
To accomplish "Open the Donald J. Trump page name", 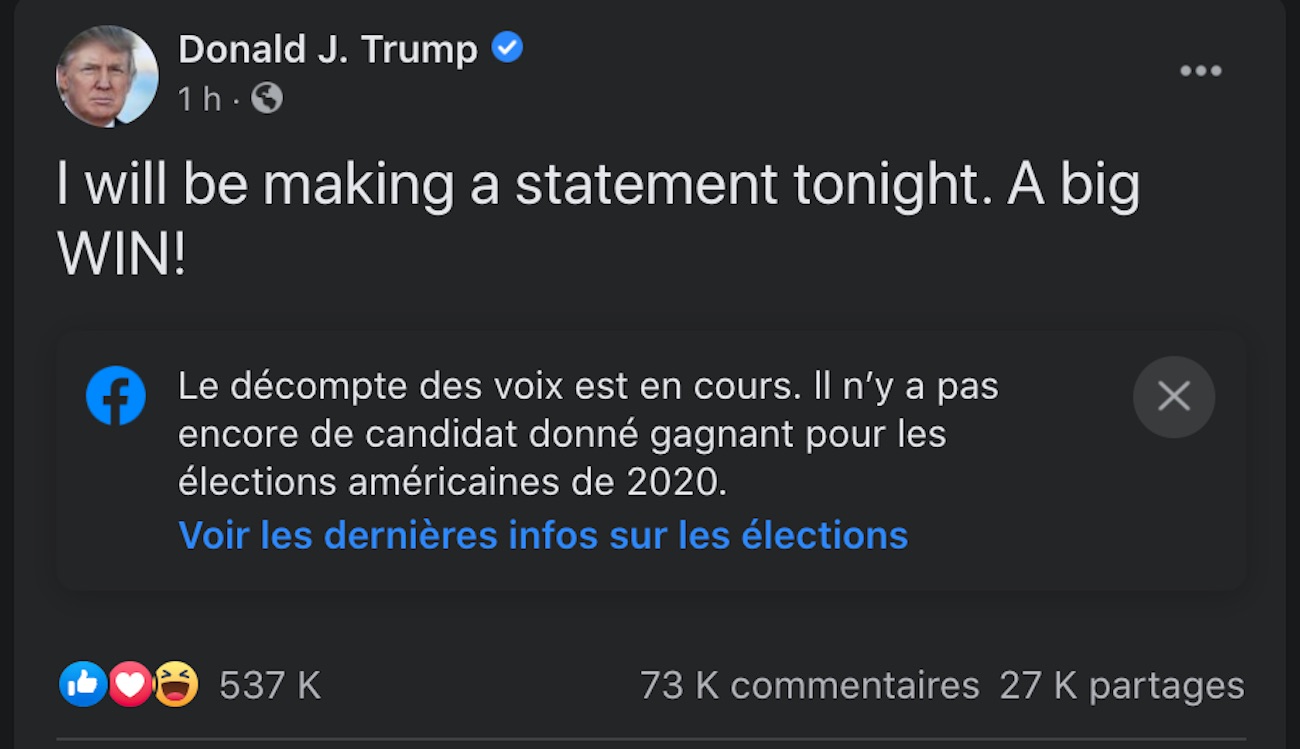I will point(328,48).
